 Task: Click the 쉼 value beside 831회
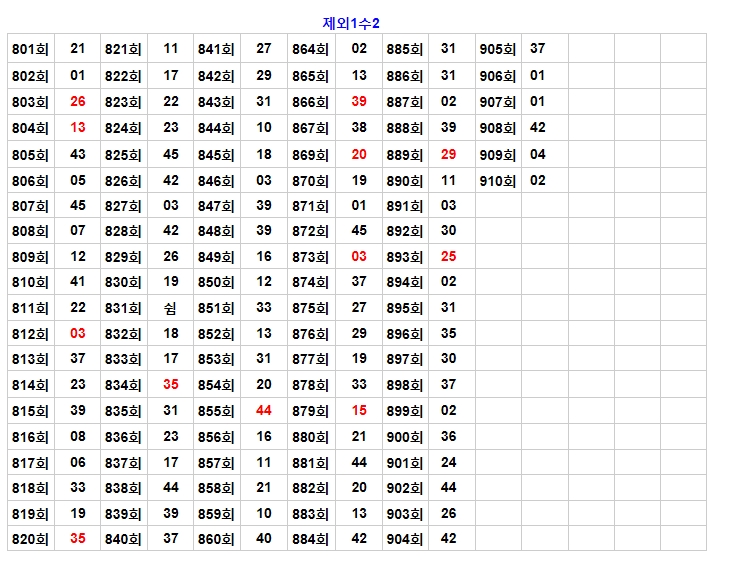pos(171,309)
